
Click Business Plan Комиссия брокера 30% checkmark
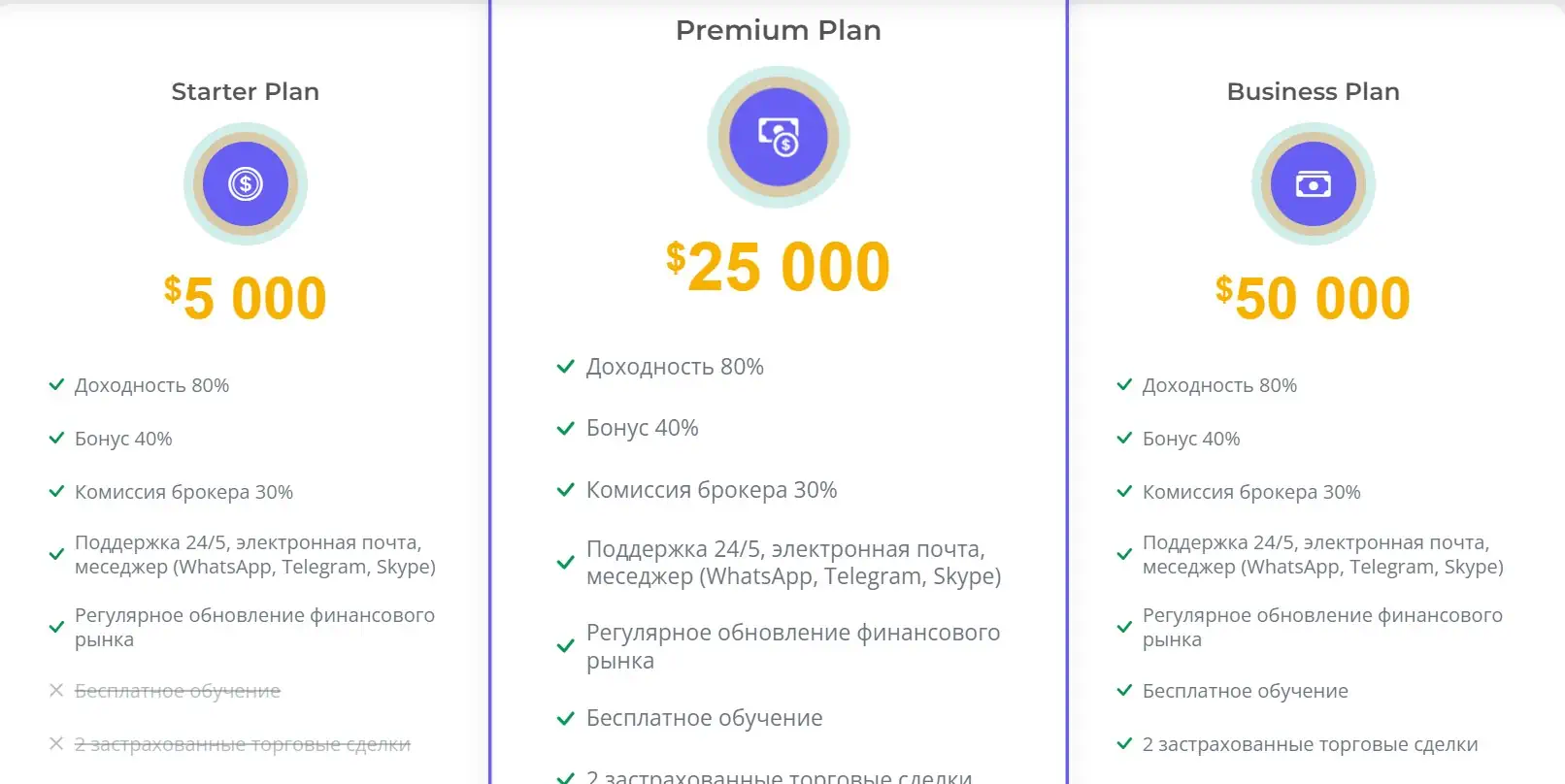[1124, 492]
